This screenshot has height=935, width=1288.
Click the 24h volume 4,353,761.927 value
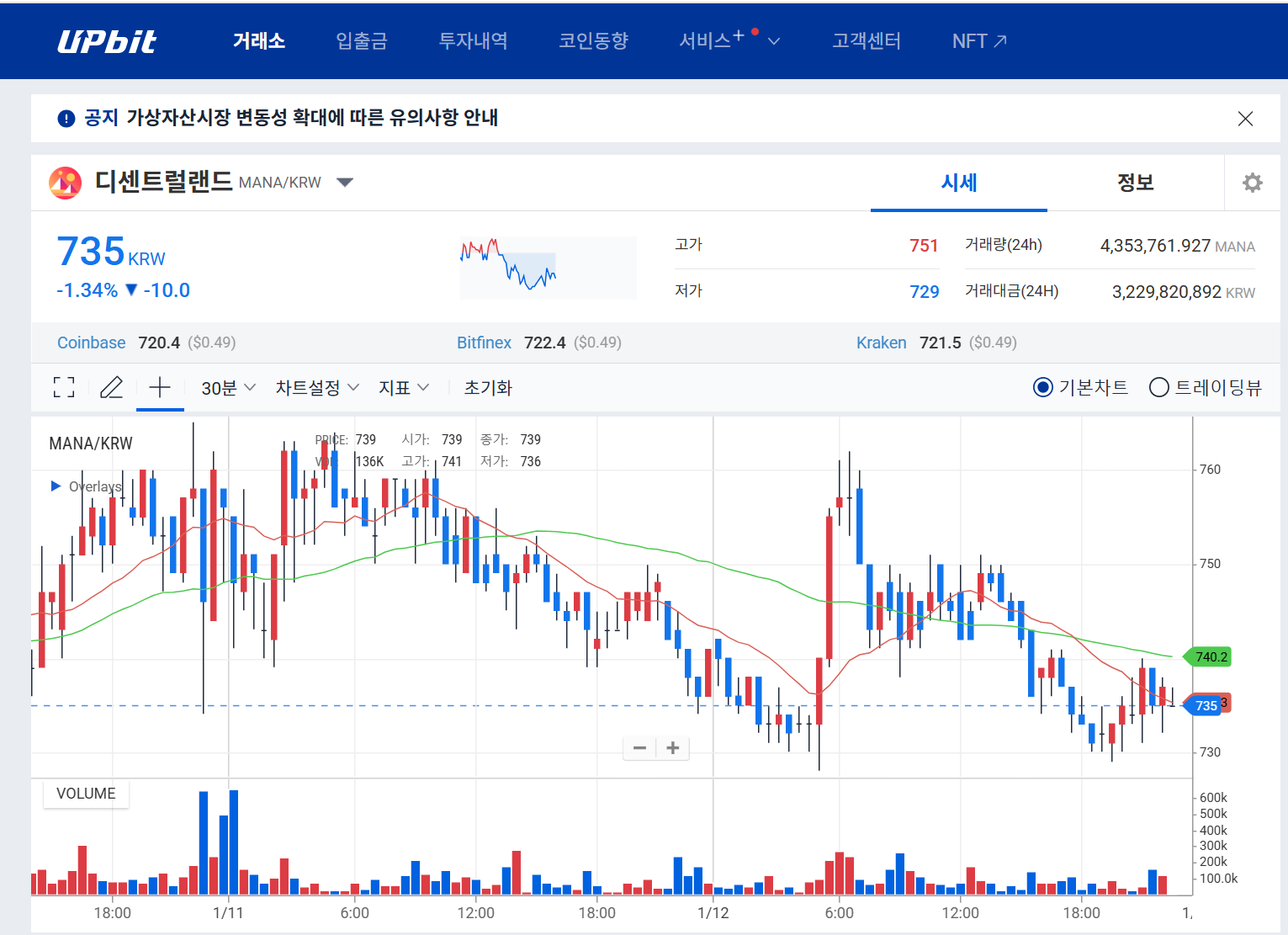point(1155,246)
